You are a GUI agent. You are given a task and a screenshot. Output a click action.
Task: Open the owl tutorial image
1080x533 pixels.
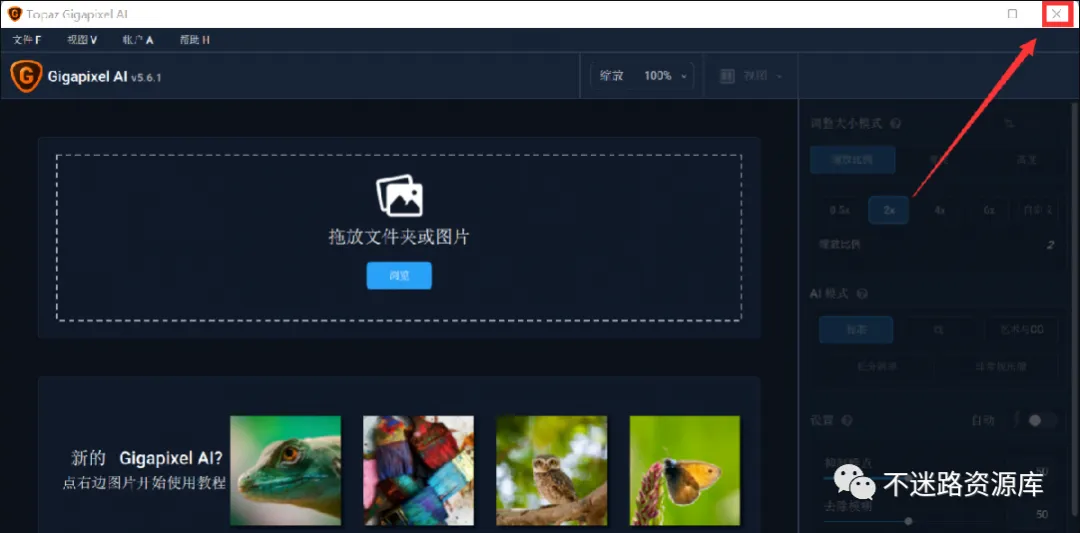tap(552, 470)
